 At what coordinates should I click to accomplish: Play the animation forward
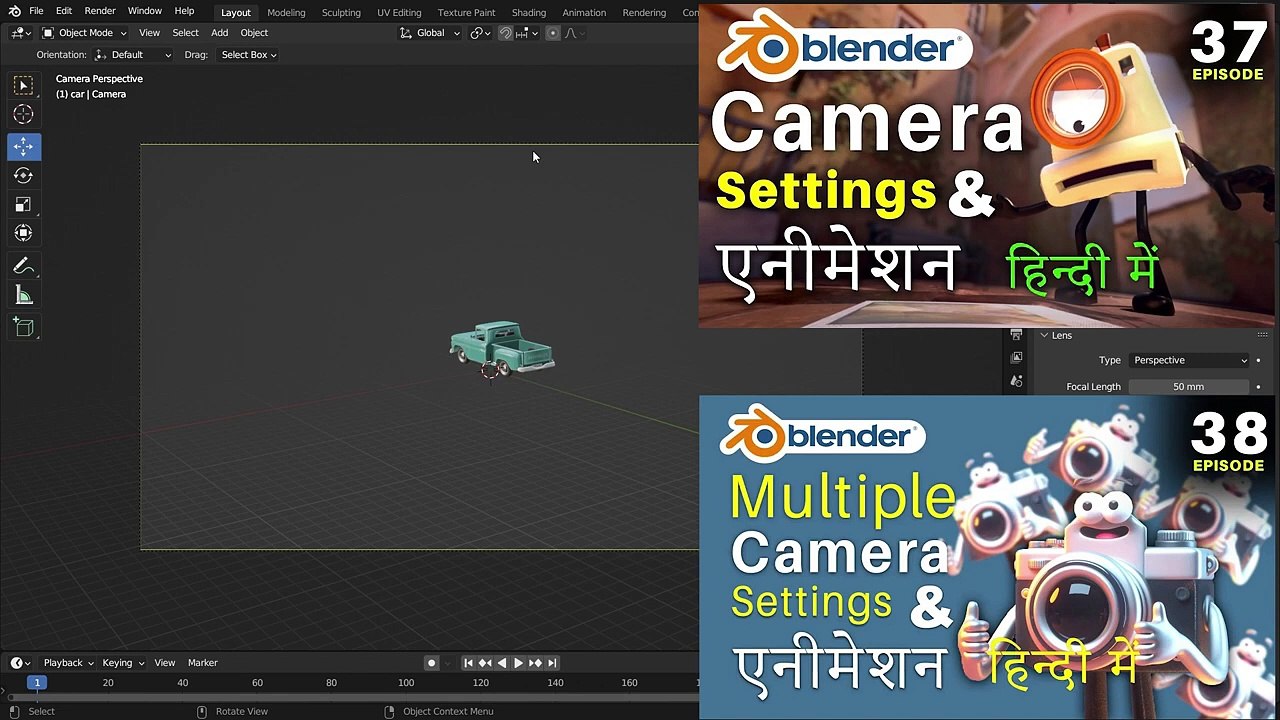[x=518, y=663]
